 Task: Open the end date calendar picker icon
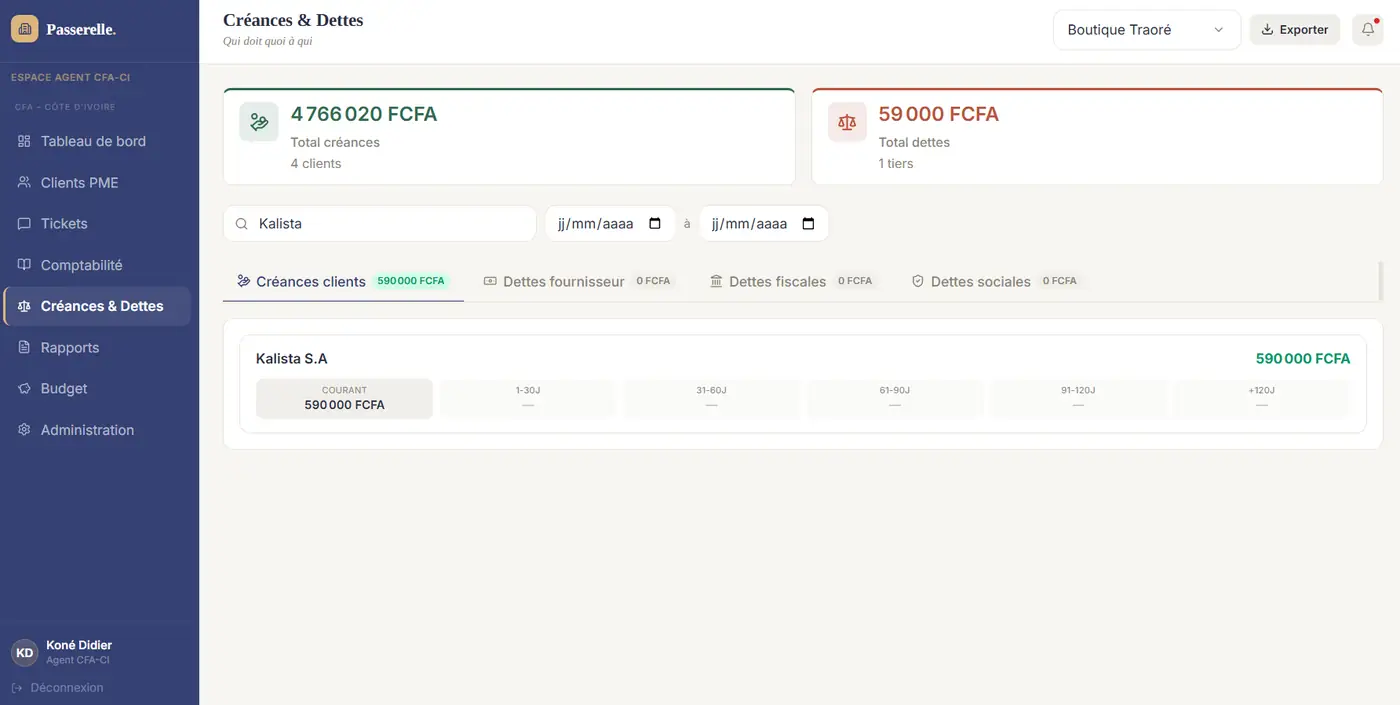click(809, 224)
